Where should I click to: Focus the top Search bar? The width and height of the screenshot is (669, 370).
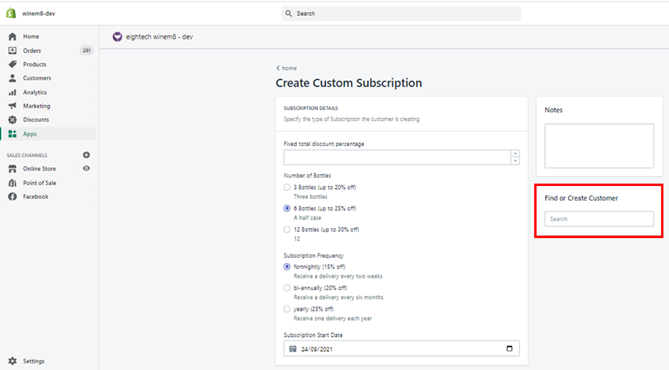point(401,14)
